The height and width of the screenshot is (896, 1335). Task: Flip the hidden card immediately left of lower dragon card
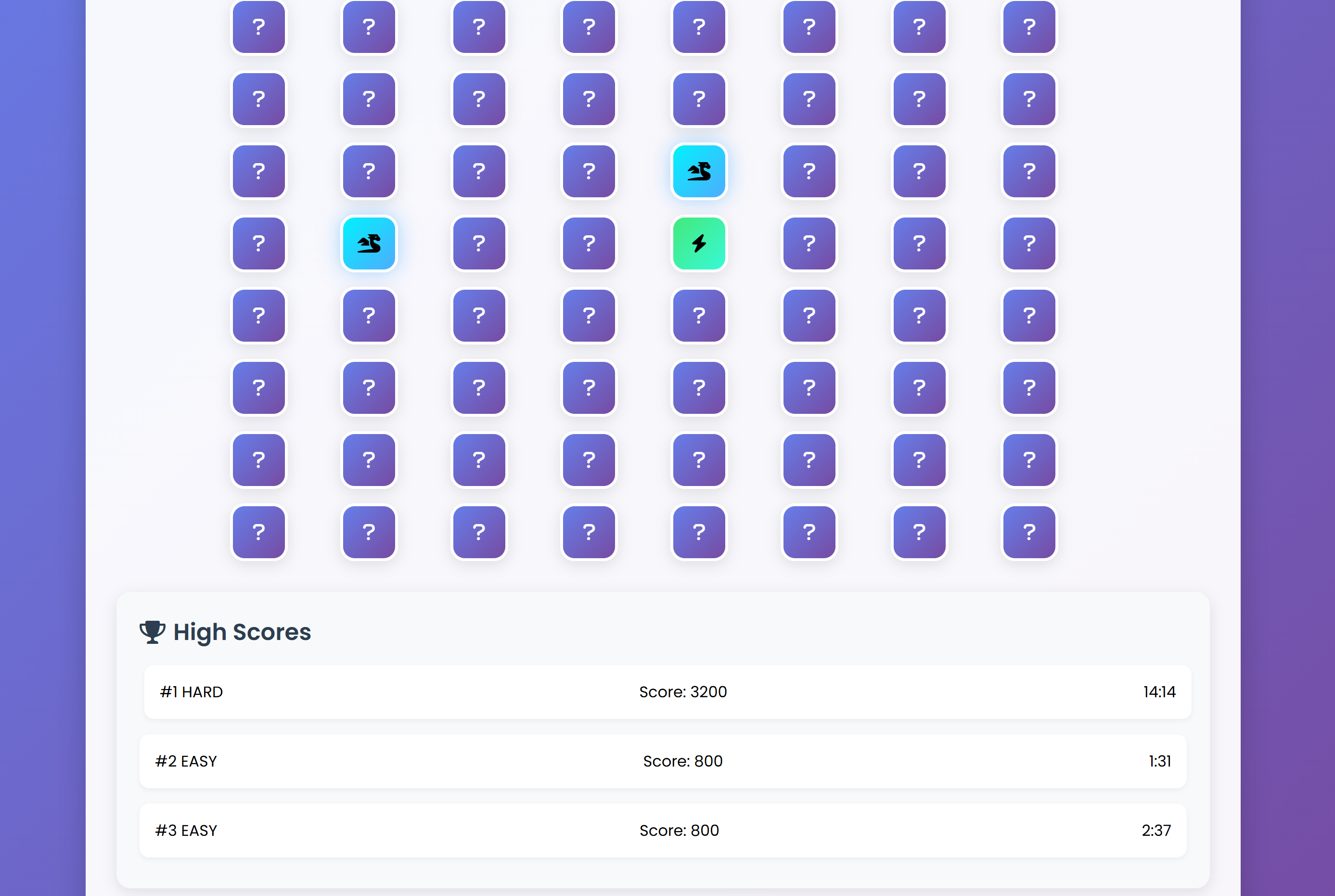258,243
